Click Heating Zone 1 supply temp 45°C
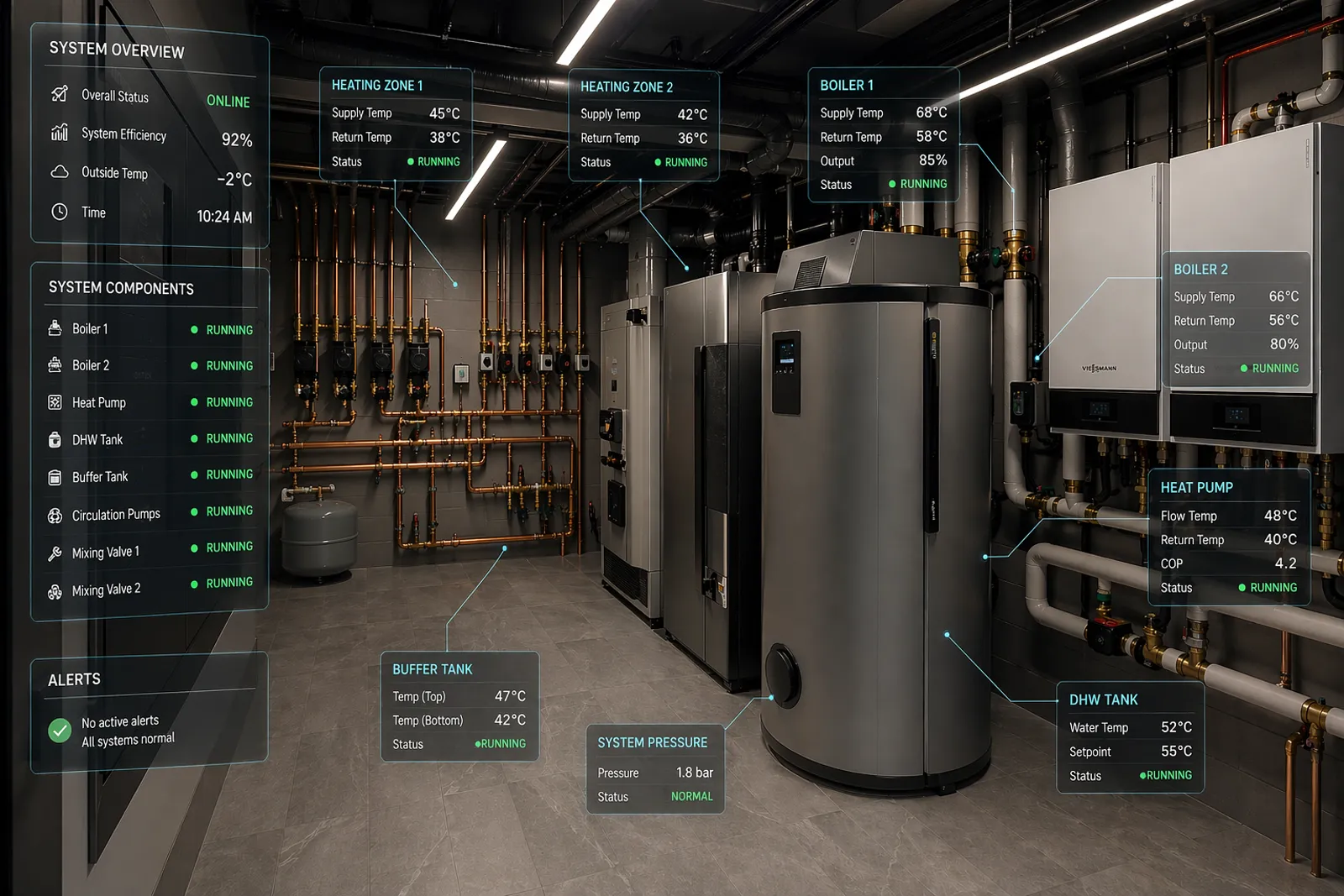The height and width of the screenshot is (896, 1344). click(444, 113)
